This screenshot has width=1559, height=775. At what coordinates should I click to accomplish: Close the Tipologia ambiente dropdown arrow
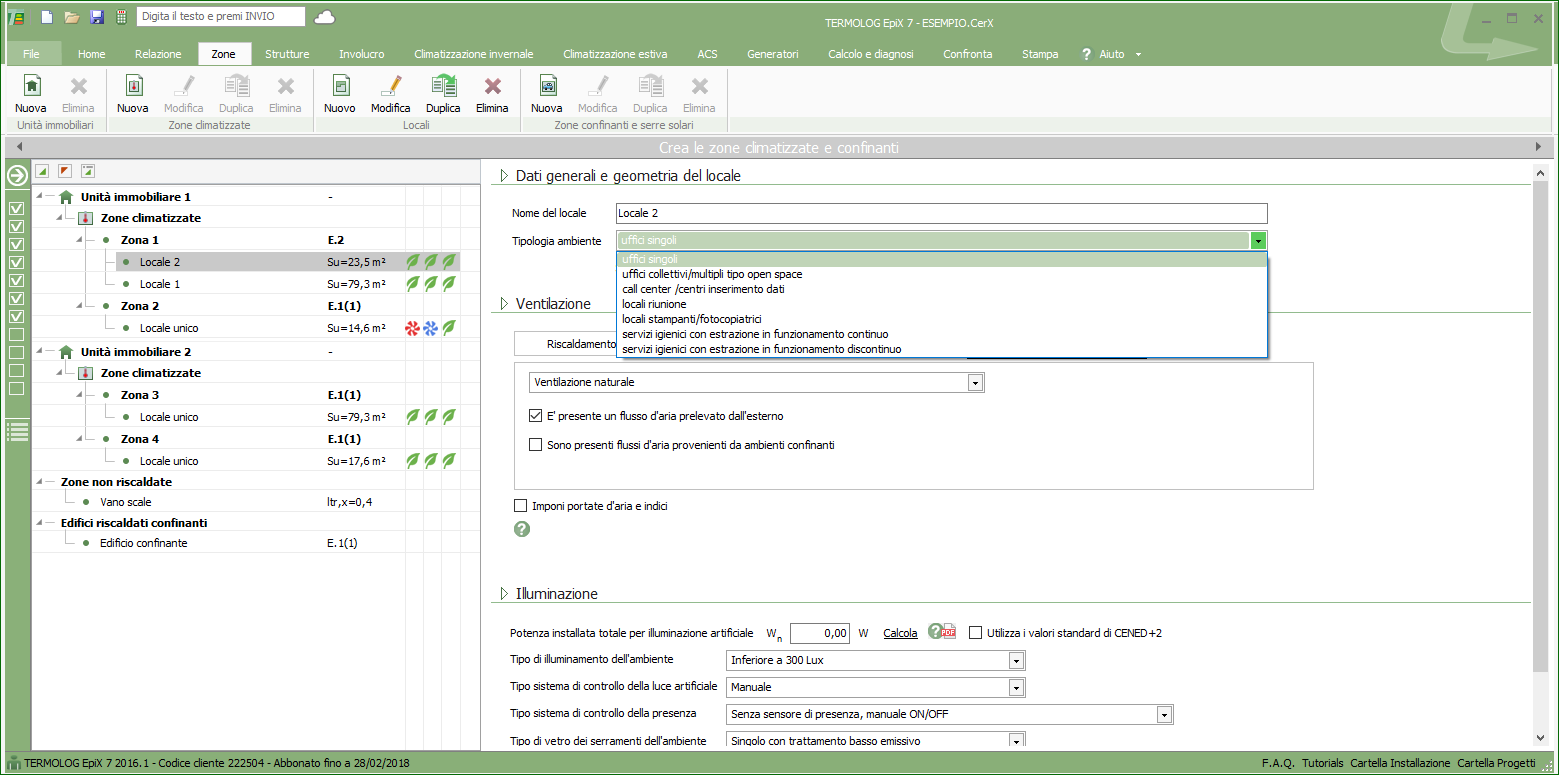point(1259,241)
